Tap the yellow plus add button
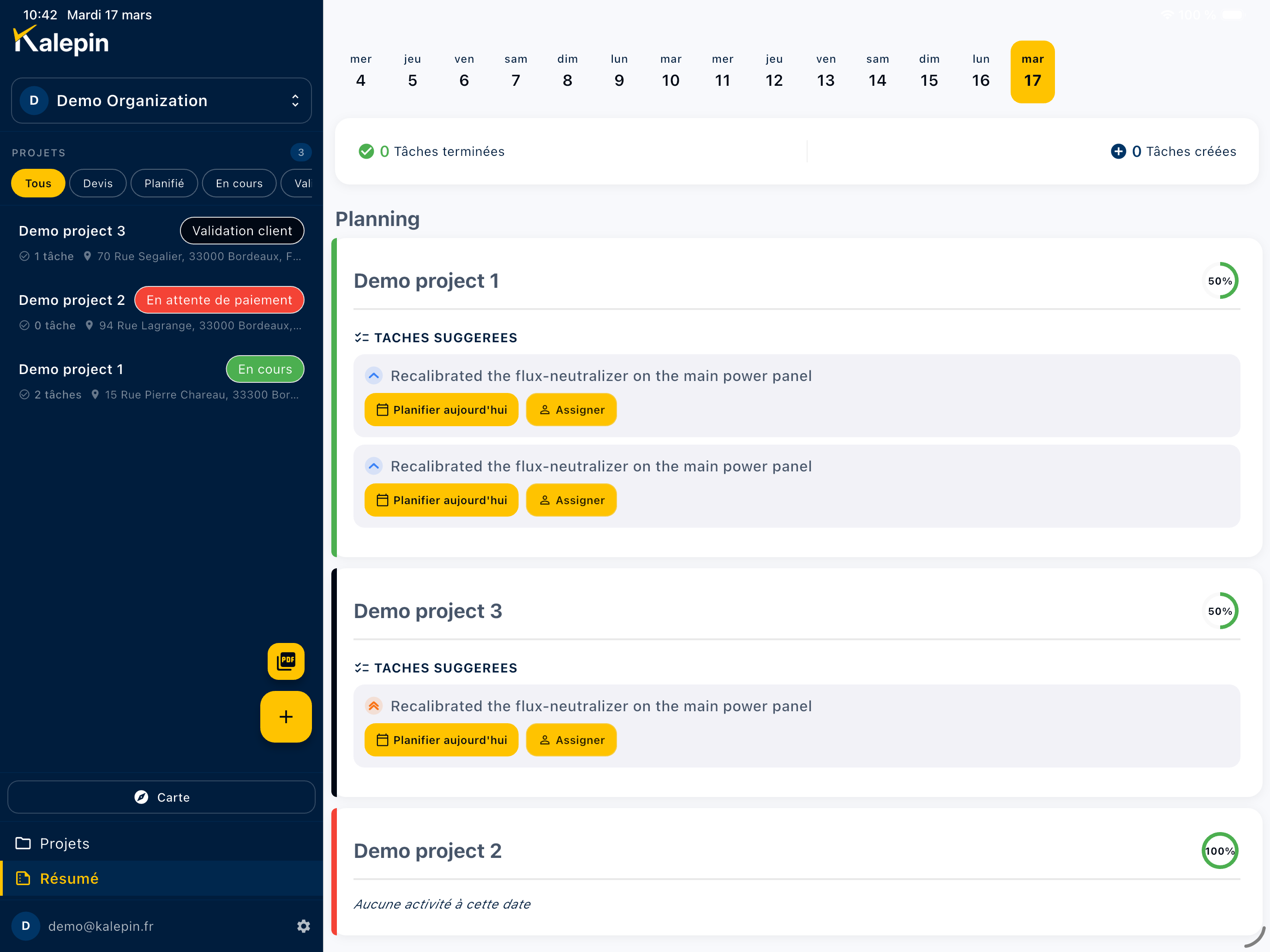 [285, 717]
